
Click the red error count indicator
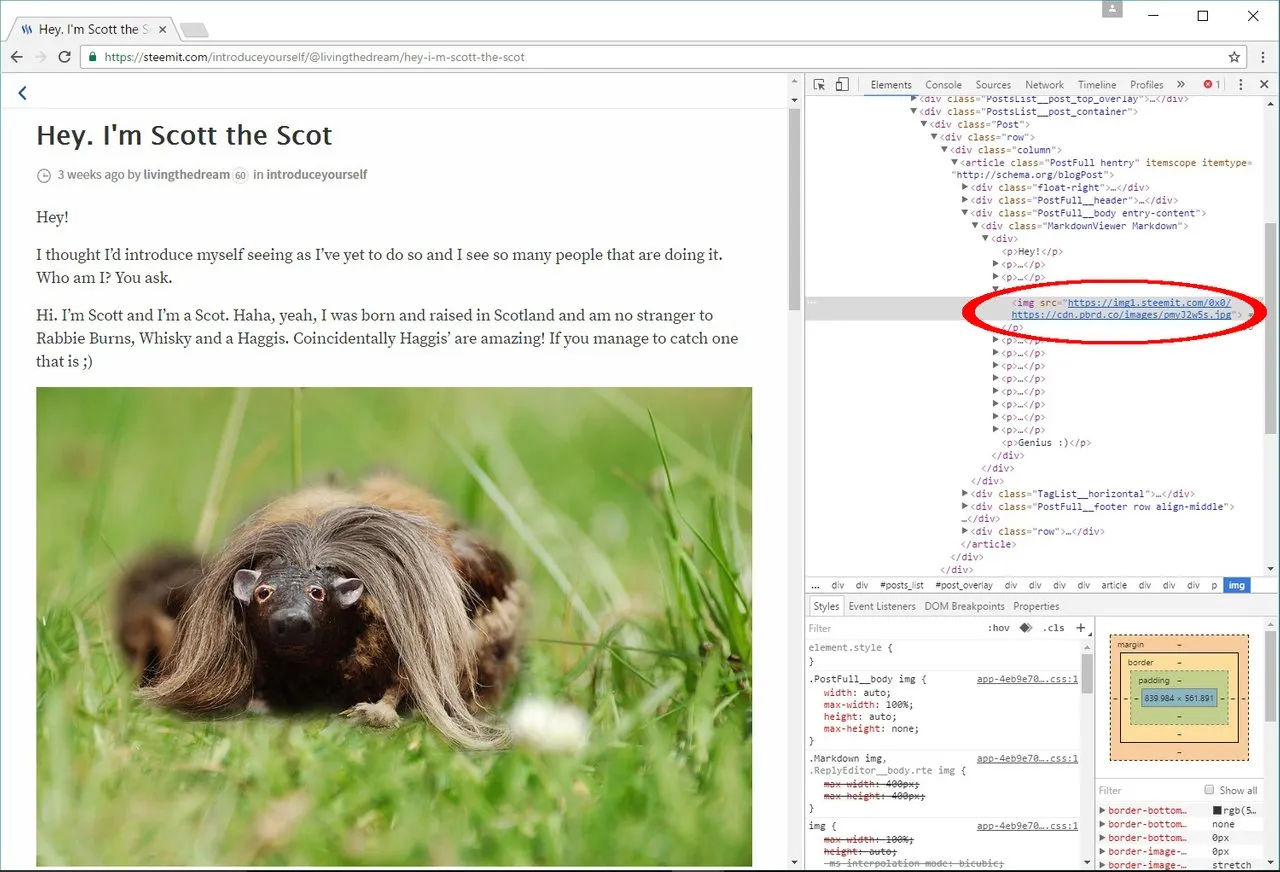coord(1212,85)
